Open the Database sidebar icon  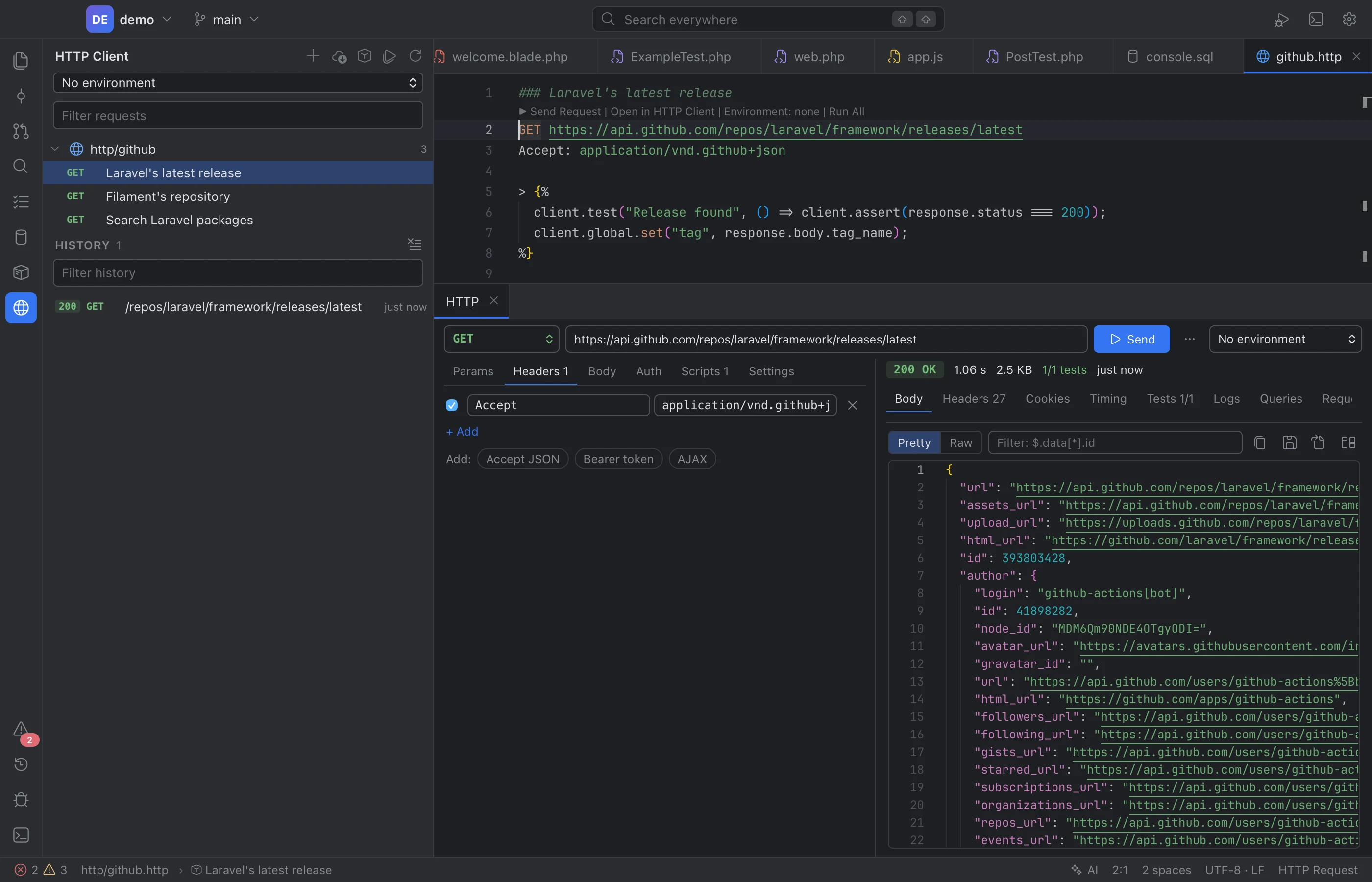pyautogui.click(x=21, y=237)
